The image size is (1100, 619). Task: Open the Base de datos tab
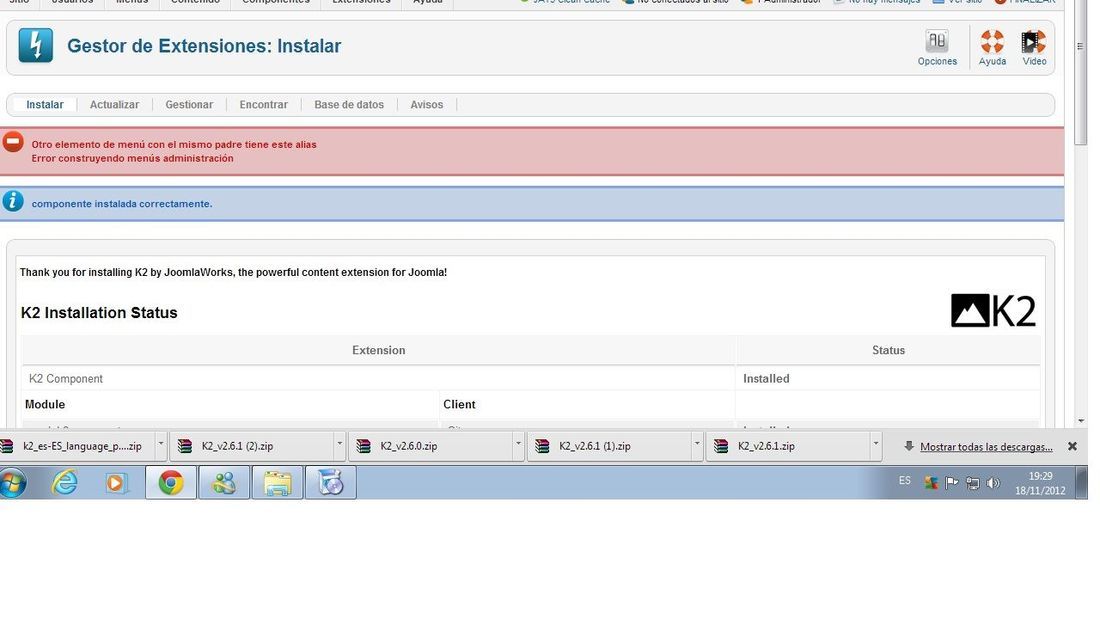point(349,105)
